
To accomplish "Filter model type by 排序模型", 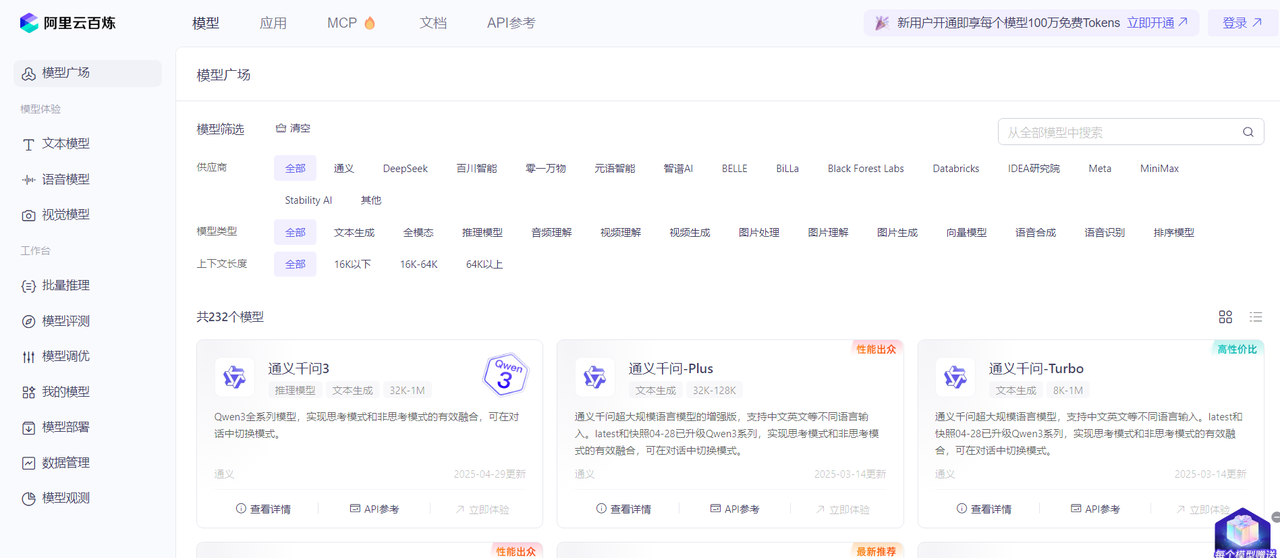I will click(x=1173, y=232).
